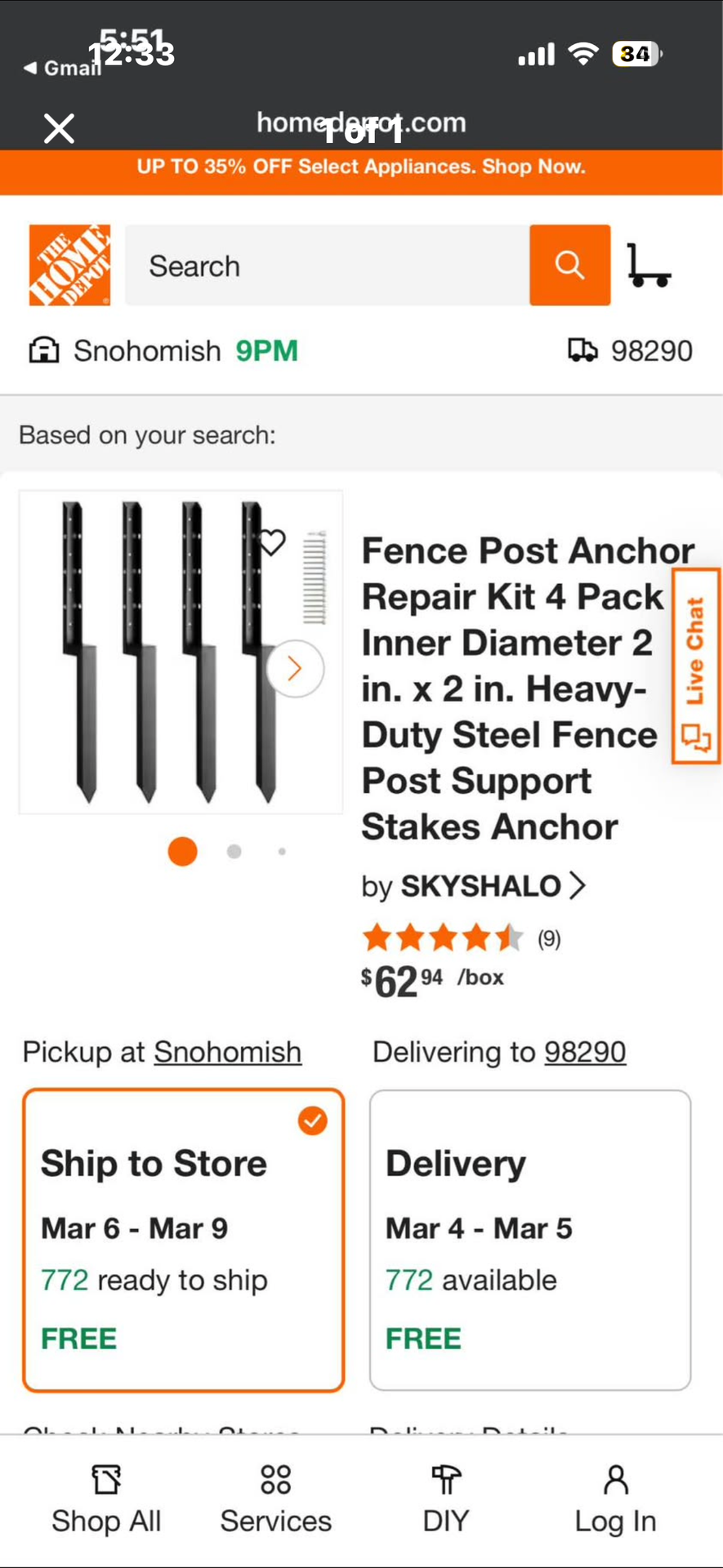Open the Services tab

click(276, 1499)
